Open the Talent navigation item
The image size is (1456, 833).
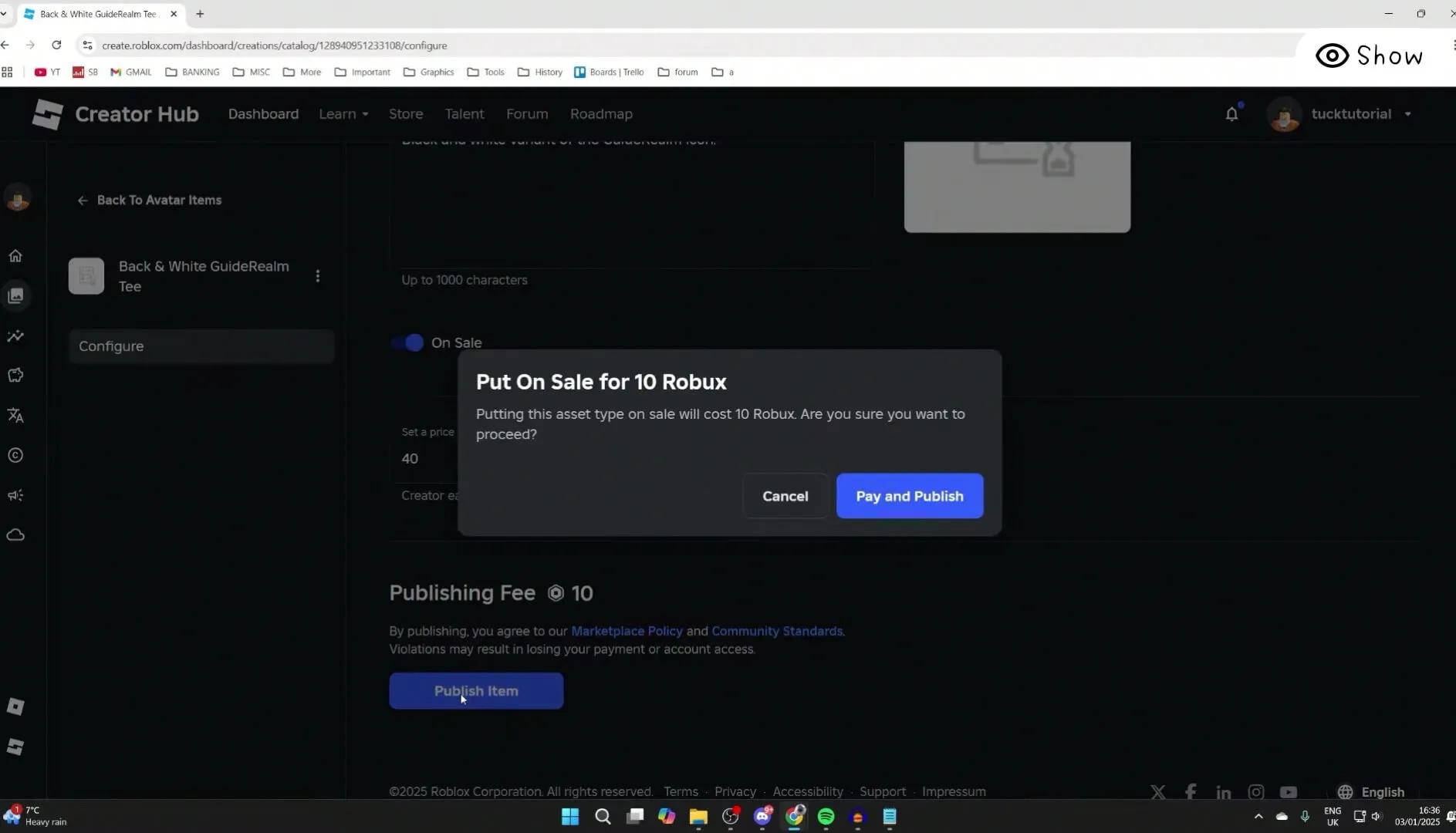pos(465,114)
